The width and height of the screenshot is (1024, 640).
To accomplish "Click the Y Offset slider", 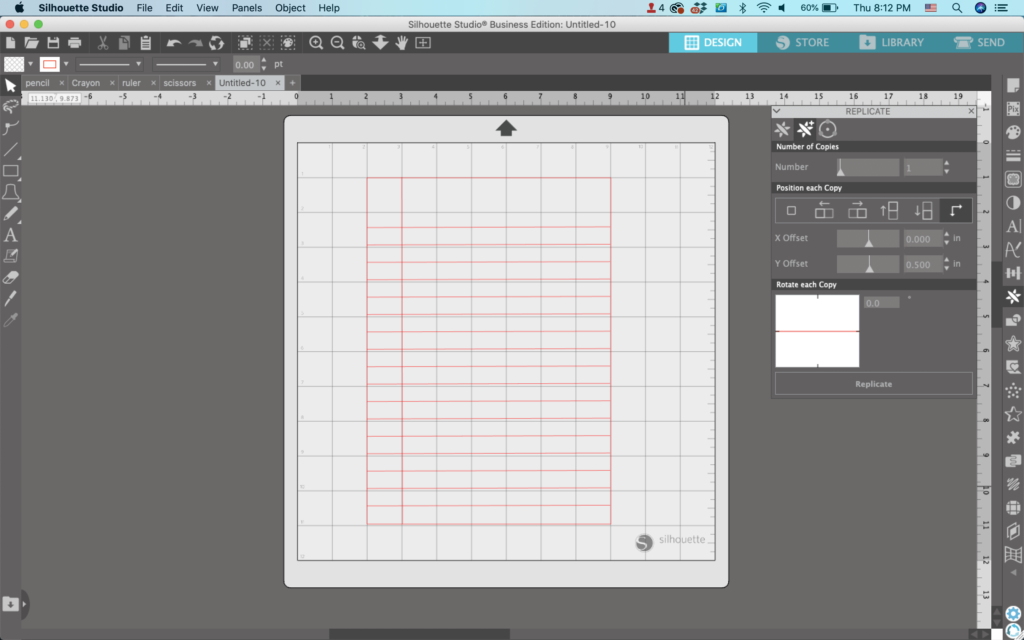I will pyautogui.click(x=868, y=264).
